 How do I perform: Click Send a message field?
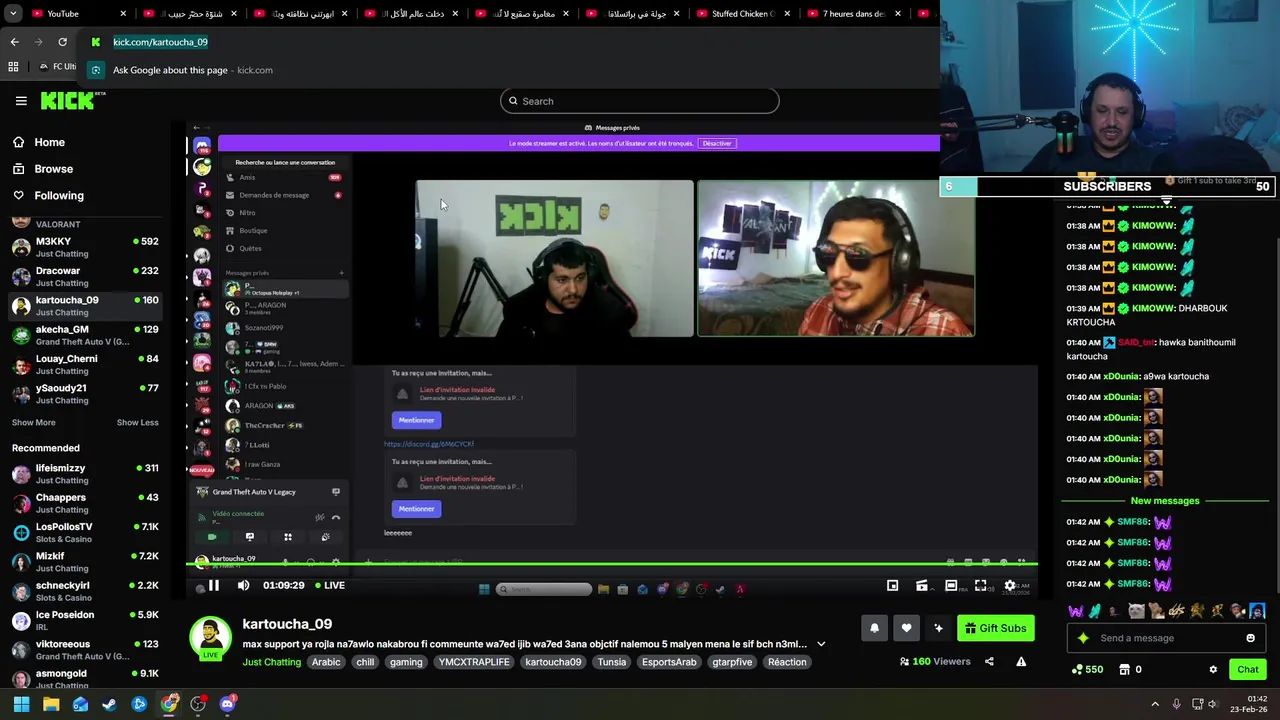(1166, 638)
